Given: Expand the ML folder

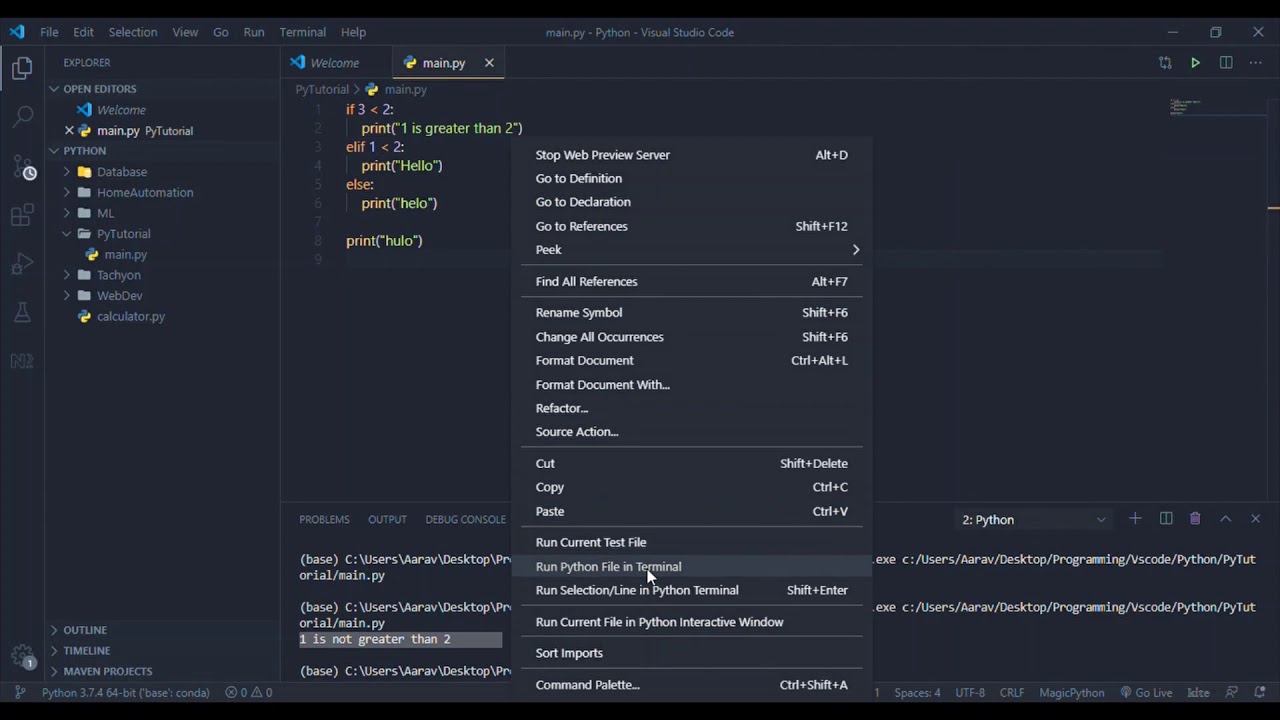Looking at the screenshot, I should (x=105, y=213).
